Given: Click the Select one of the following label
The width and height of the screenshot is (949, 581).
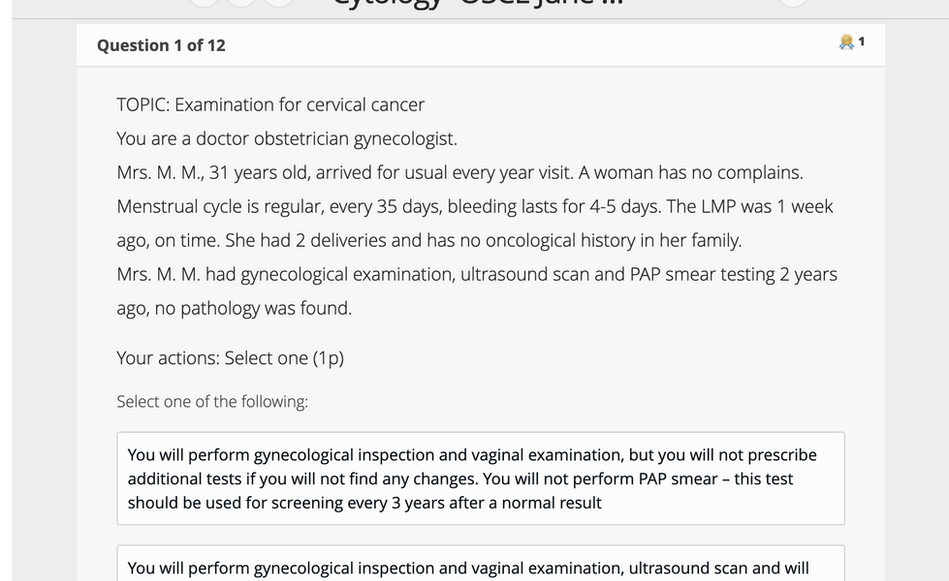Looking at the screenshot, I should [212, 401].
